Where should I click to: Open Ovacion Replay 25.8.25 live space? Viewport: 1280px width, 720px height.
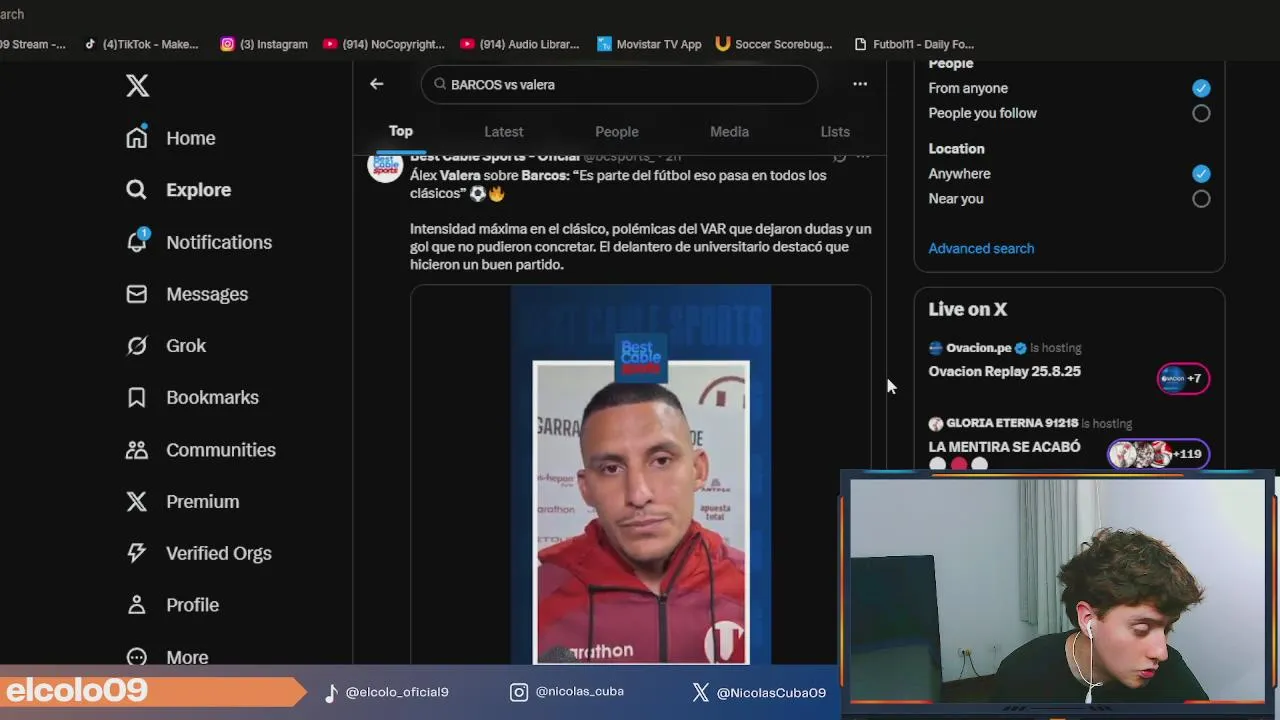(1004, 371)
